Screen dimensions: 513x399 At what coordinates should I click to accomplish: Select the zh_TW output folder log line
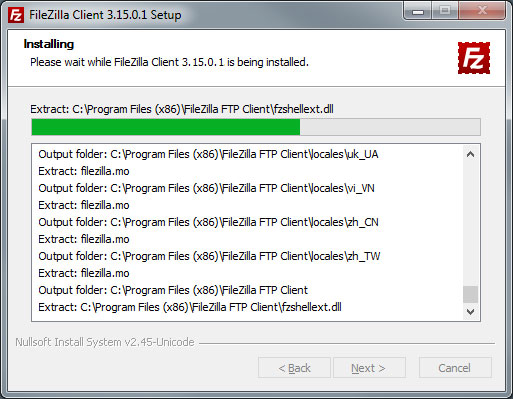[x=209, y=256]
